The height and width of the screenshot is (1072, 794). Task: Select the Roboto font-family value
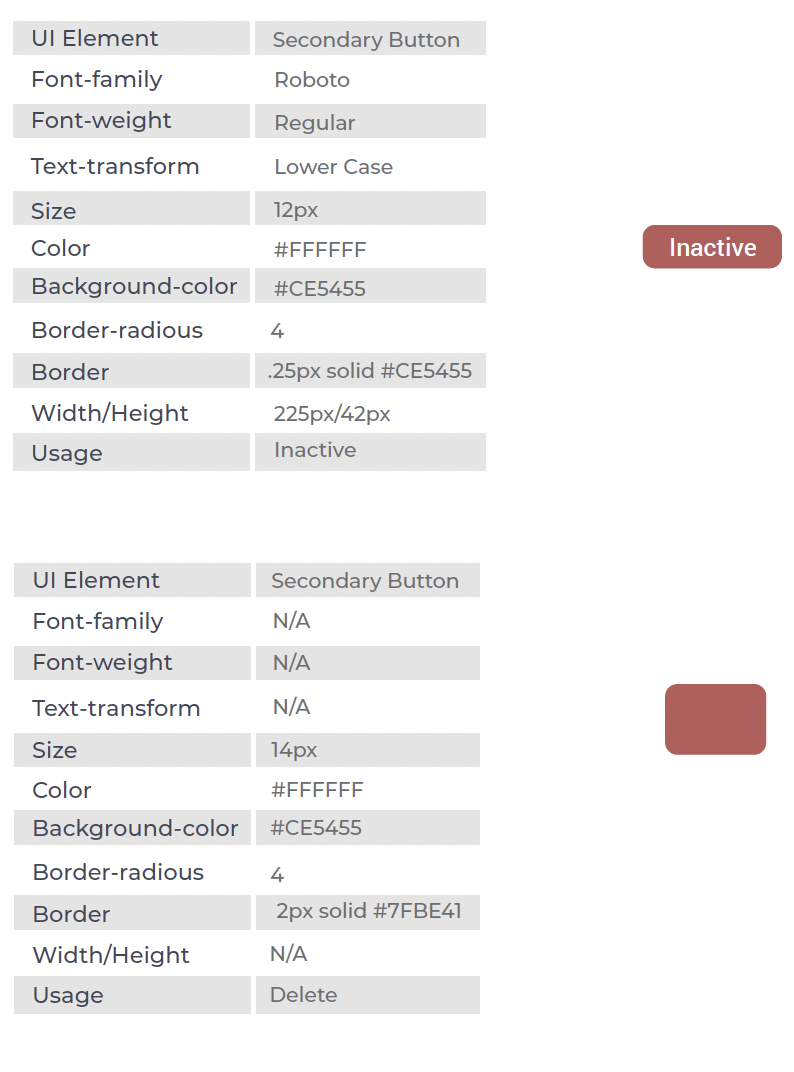[x=312, y=80]
